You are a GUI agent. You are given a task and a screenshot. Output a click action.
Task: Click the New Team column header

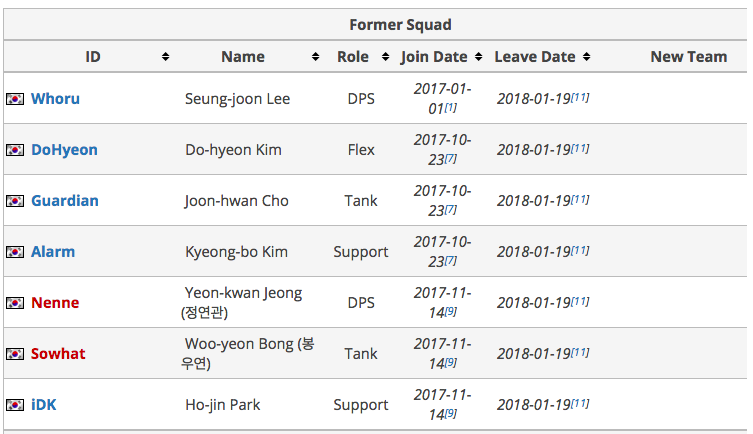(689, 57)
